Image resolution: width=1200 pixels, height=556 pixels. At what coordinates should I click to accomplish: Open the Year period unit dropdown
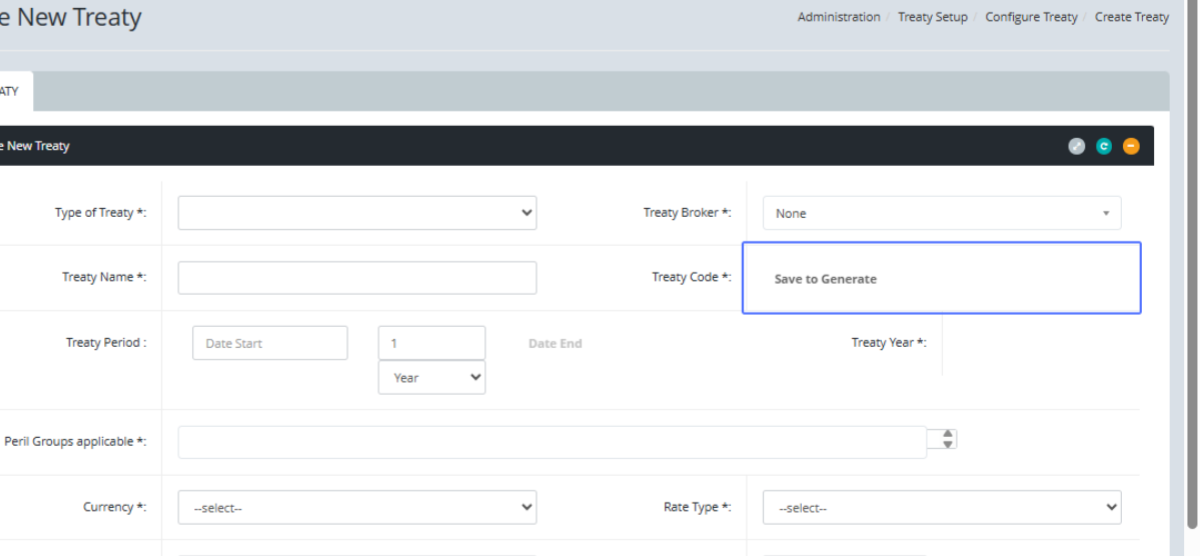coord(431,377)
